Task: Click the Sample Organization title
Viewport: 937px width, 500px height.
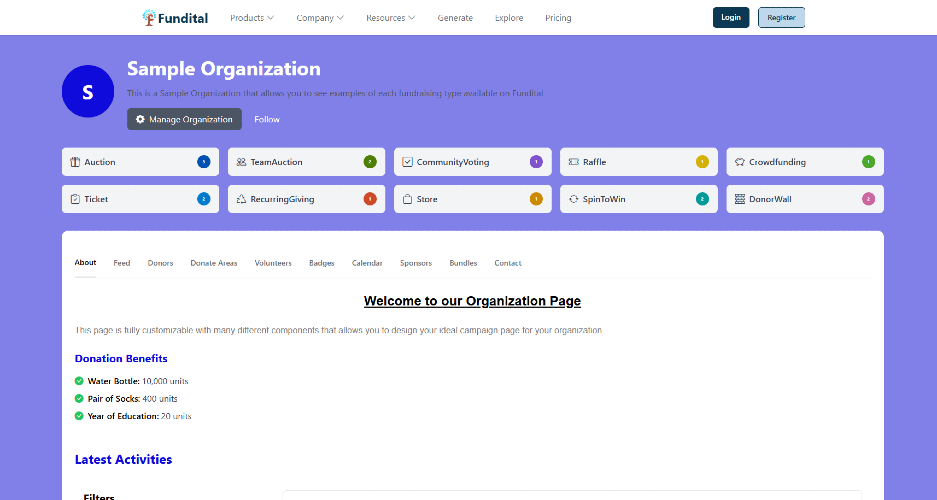Action: pos(223,69)
